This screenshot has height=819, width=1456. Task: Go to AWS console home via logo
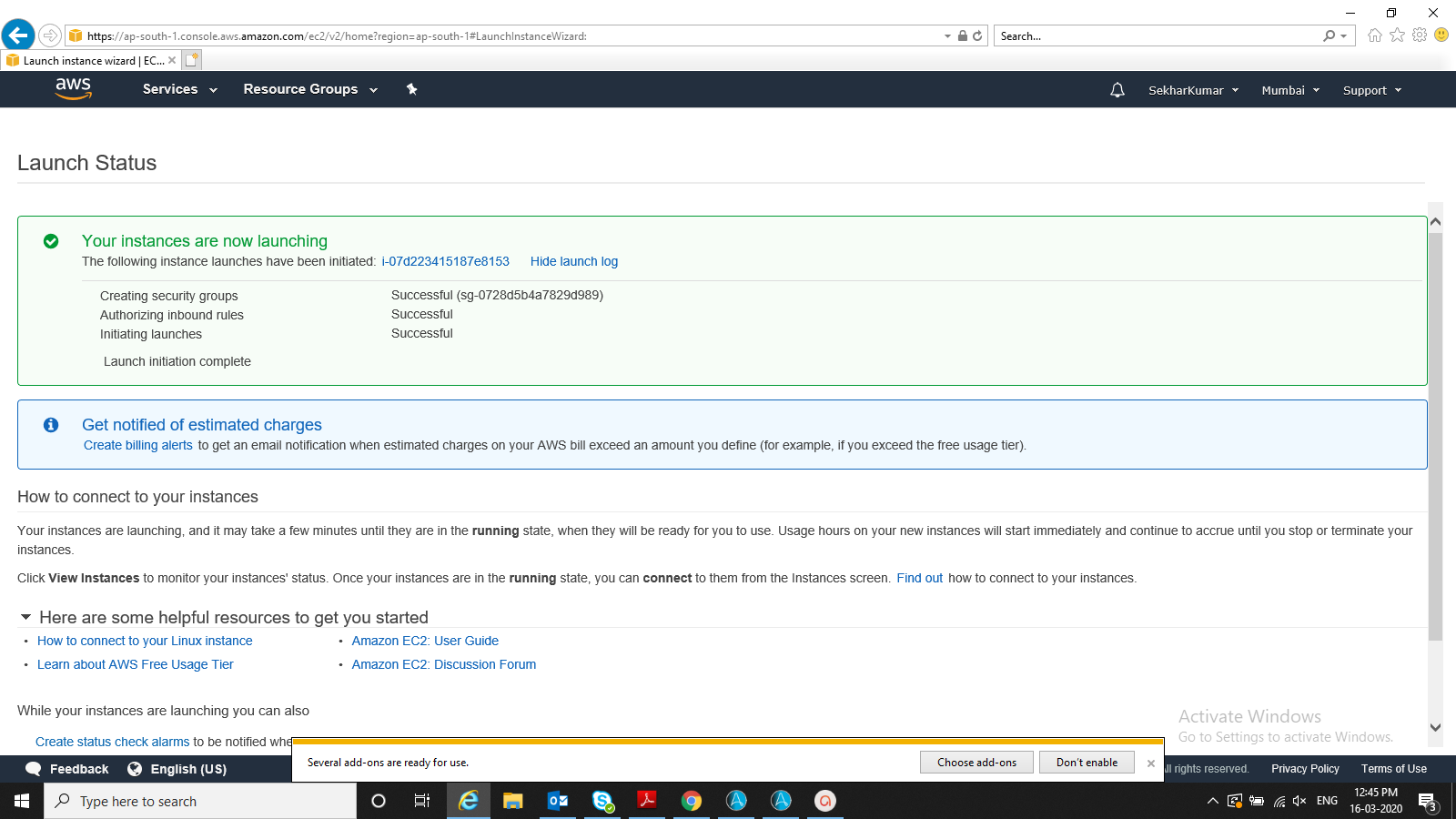[73, 88]
